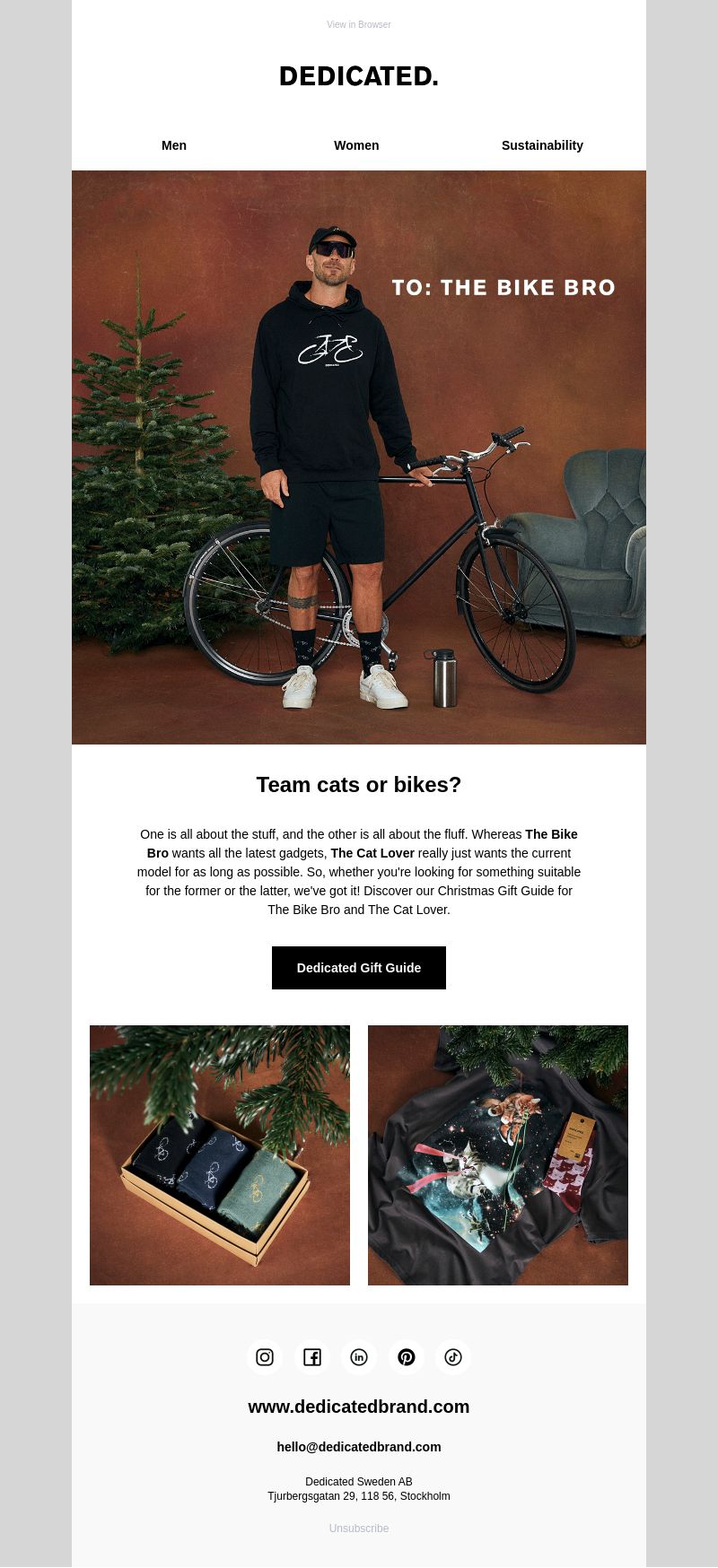
Task: Open the Facebook social icon
Action: [312, 1357]
